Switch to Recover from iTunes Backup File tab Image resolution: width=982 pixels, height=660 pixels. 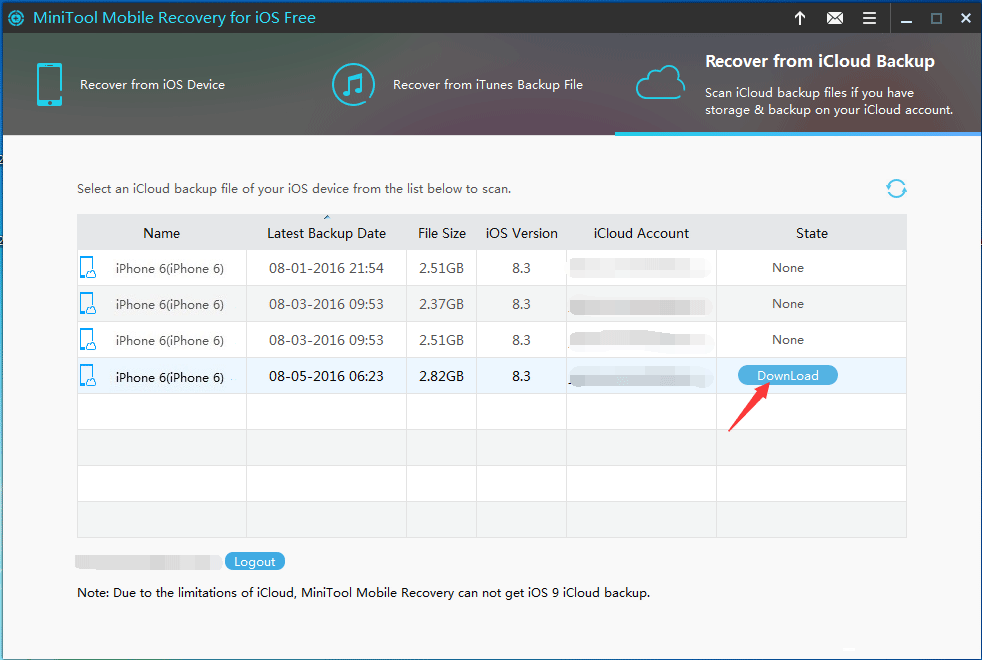(x=458, y=85)
